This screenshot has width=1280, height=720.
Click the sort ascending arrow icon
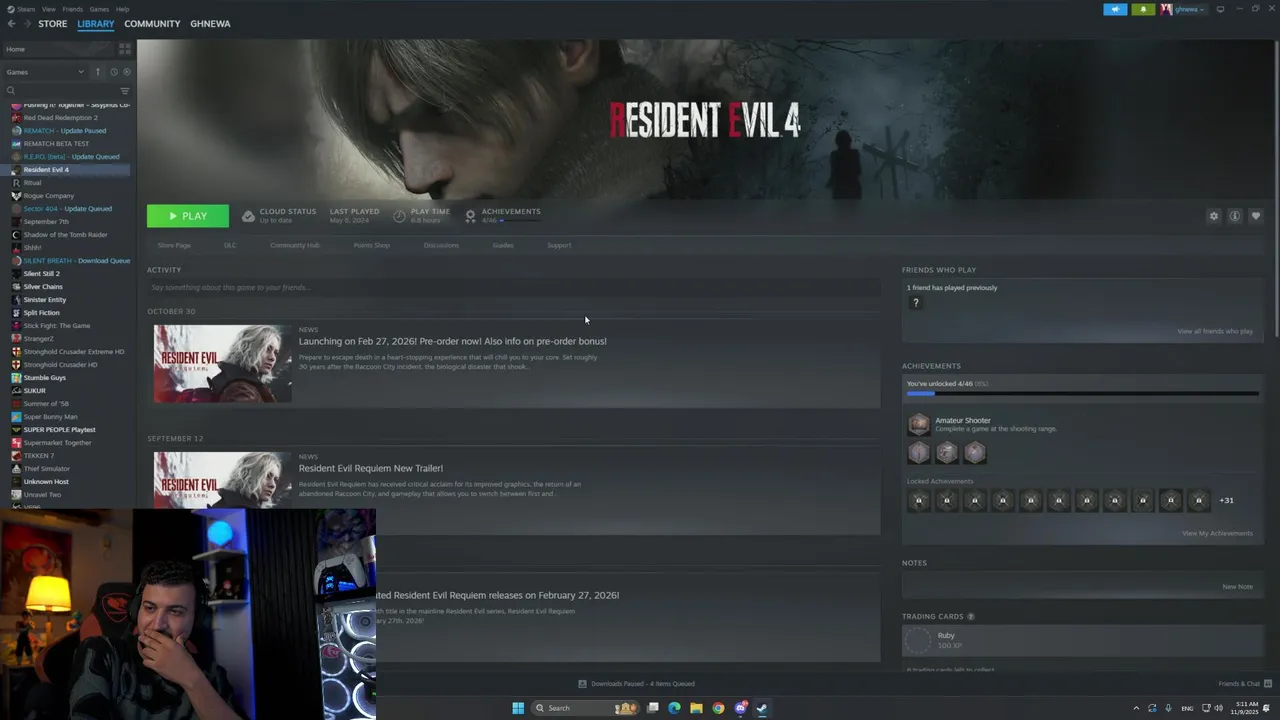(x=97, y=72)
